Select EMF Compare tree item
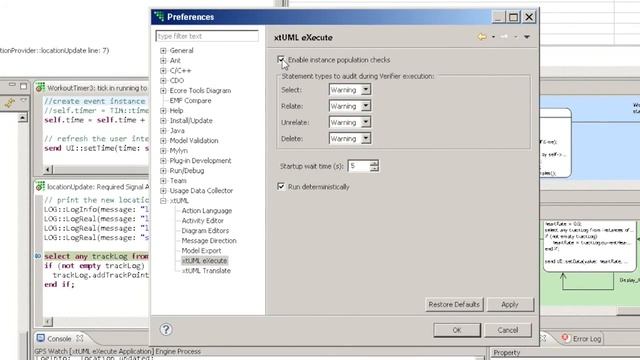This screenshot has height=360, width=640. (190, 100)
